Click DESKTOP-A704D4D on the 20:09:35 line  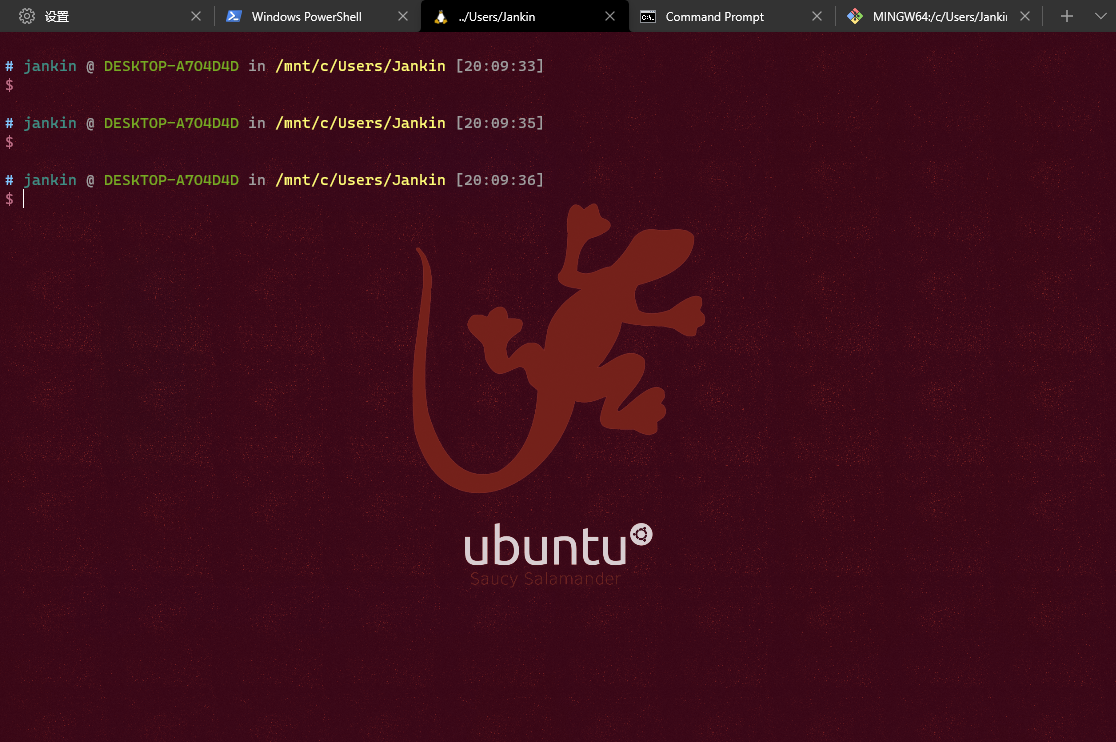pos(172,123)
